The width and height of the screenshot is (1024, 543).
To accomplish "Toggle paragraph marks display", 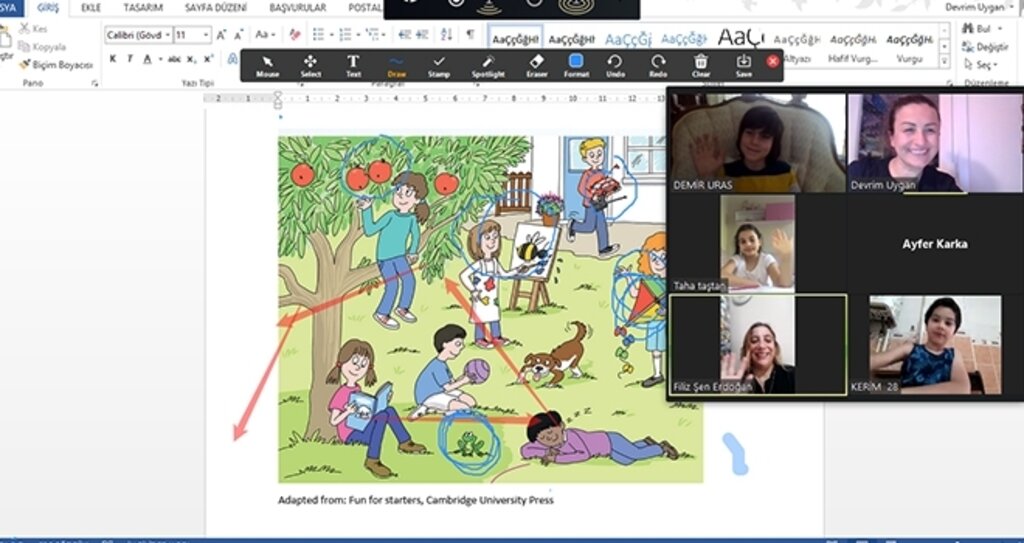I will click(470, 35).
